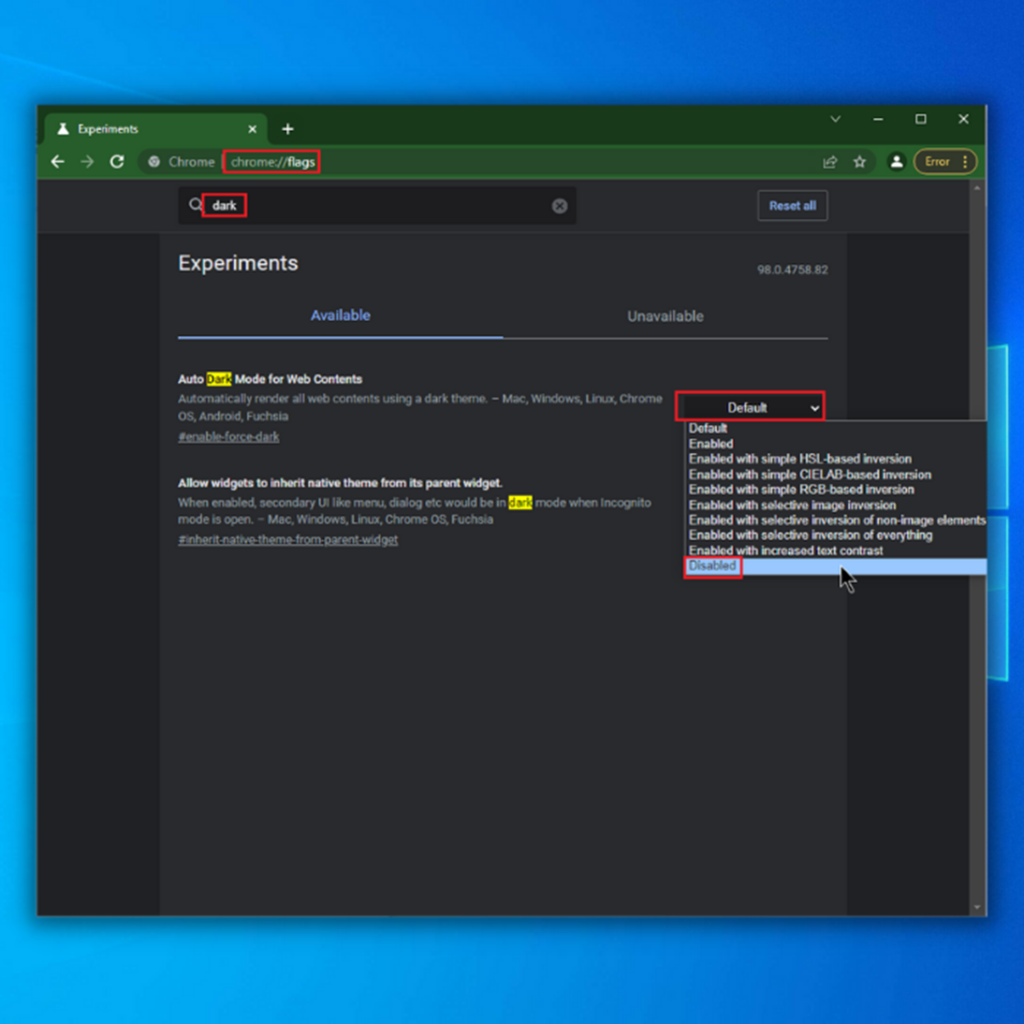This screenshot has width=1024, height=1024.
Task: Click the Chrome site info icon
Action: [154, 161]
